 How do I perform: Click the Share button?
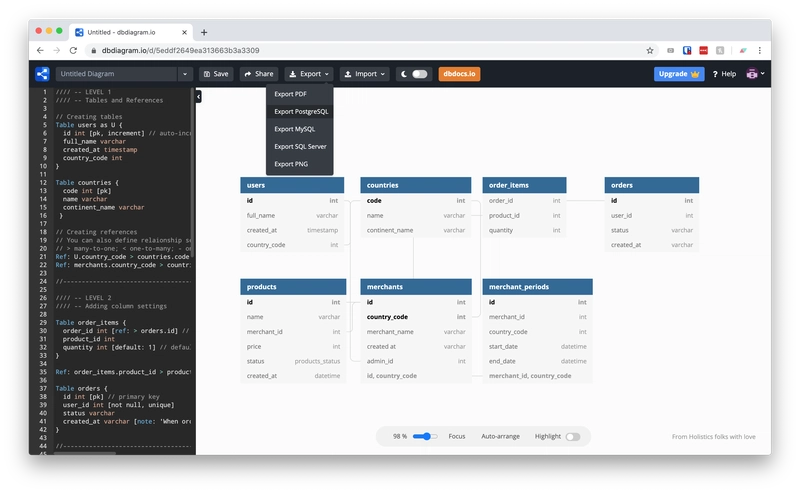tap(259, 74)
